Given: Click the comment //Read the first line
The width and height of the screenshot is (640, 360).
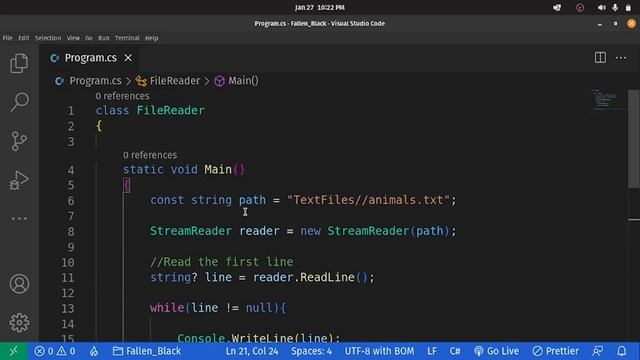Looking at the screenshot, I should click(x=222, y=262).
